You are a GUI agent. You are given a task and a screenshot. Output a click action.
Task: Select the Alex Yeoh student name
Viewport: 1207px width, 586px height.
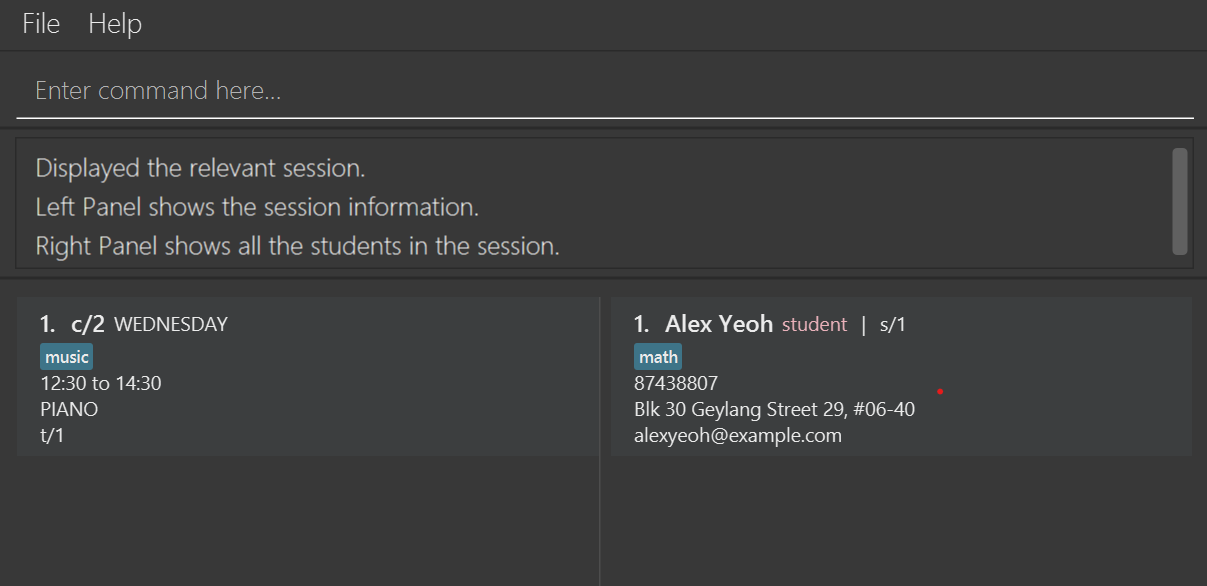pyautogui.click(x=719, y=324)
